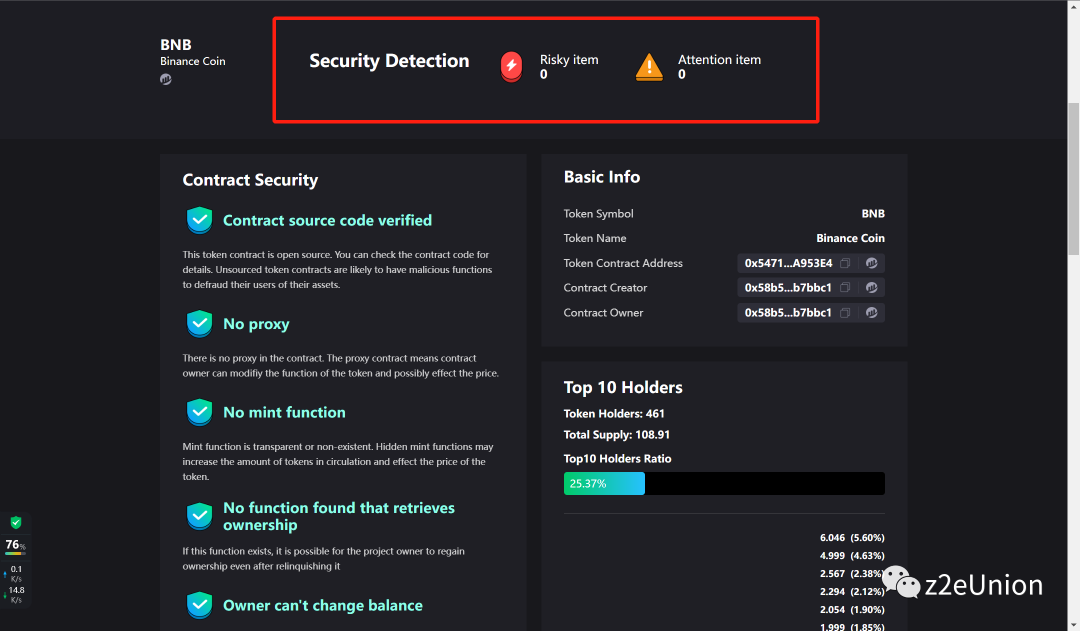This screenshot has width=1080, height=631.
Task: Click the orange Attention item warning triangle
Action: click(649, 67)
